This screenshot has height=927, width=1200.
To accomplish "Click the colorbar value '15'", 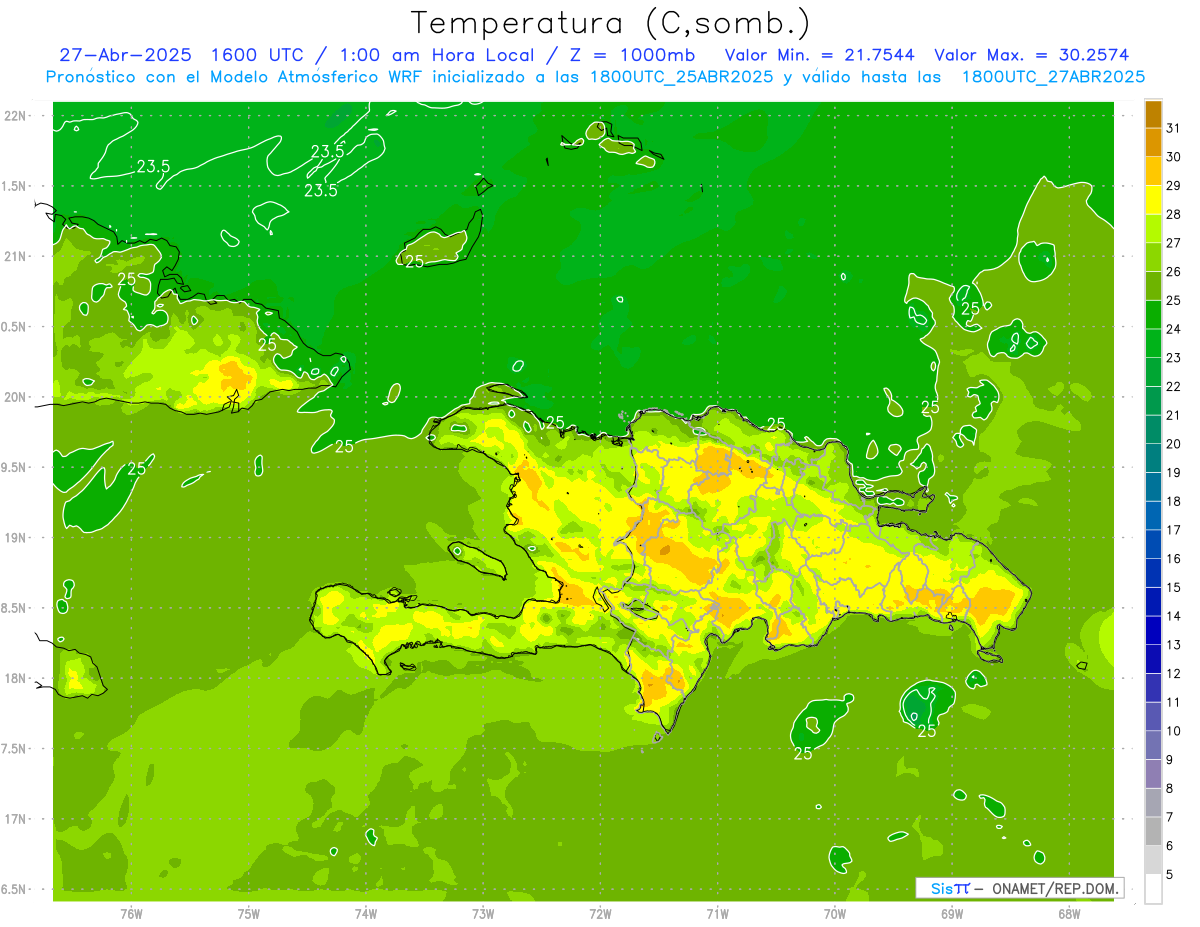I will coord(1173,587).
